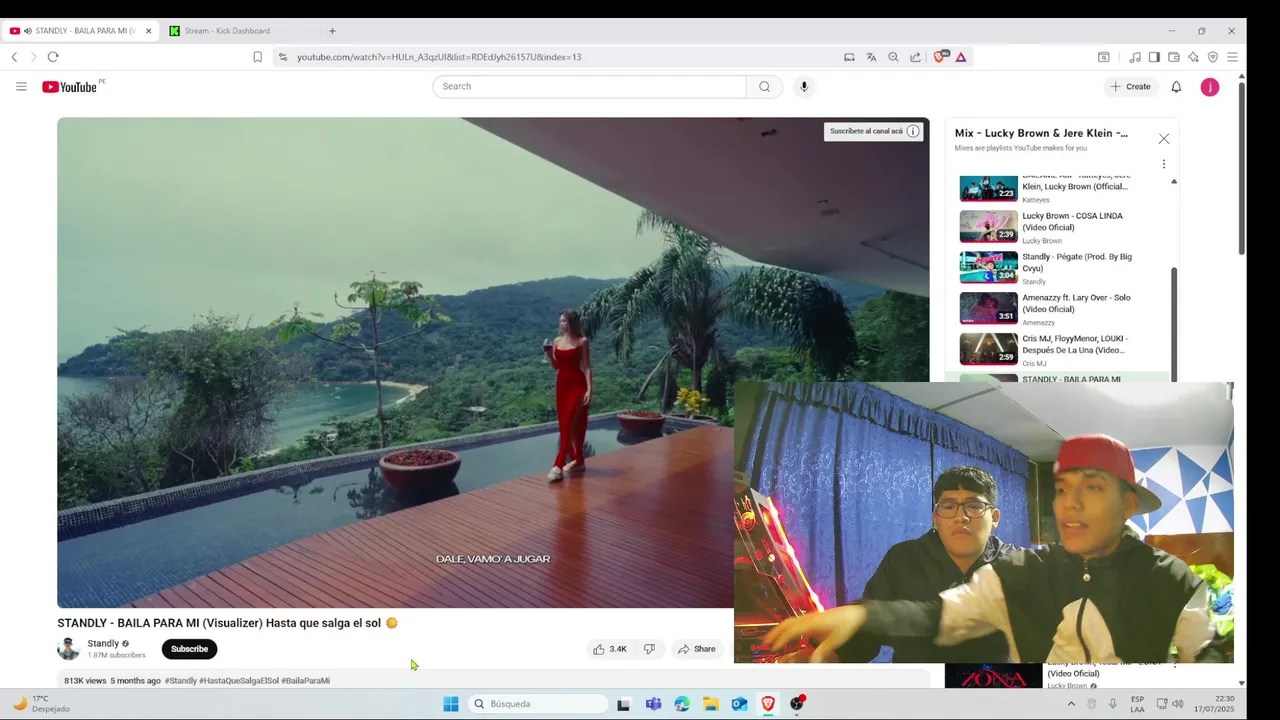Share page via address bar share icon

[915, 57]
